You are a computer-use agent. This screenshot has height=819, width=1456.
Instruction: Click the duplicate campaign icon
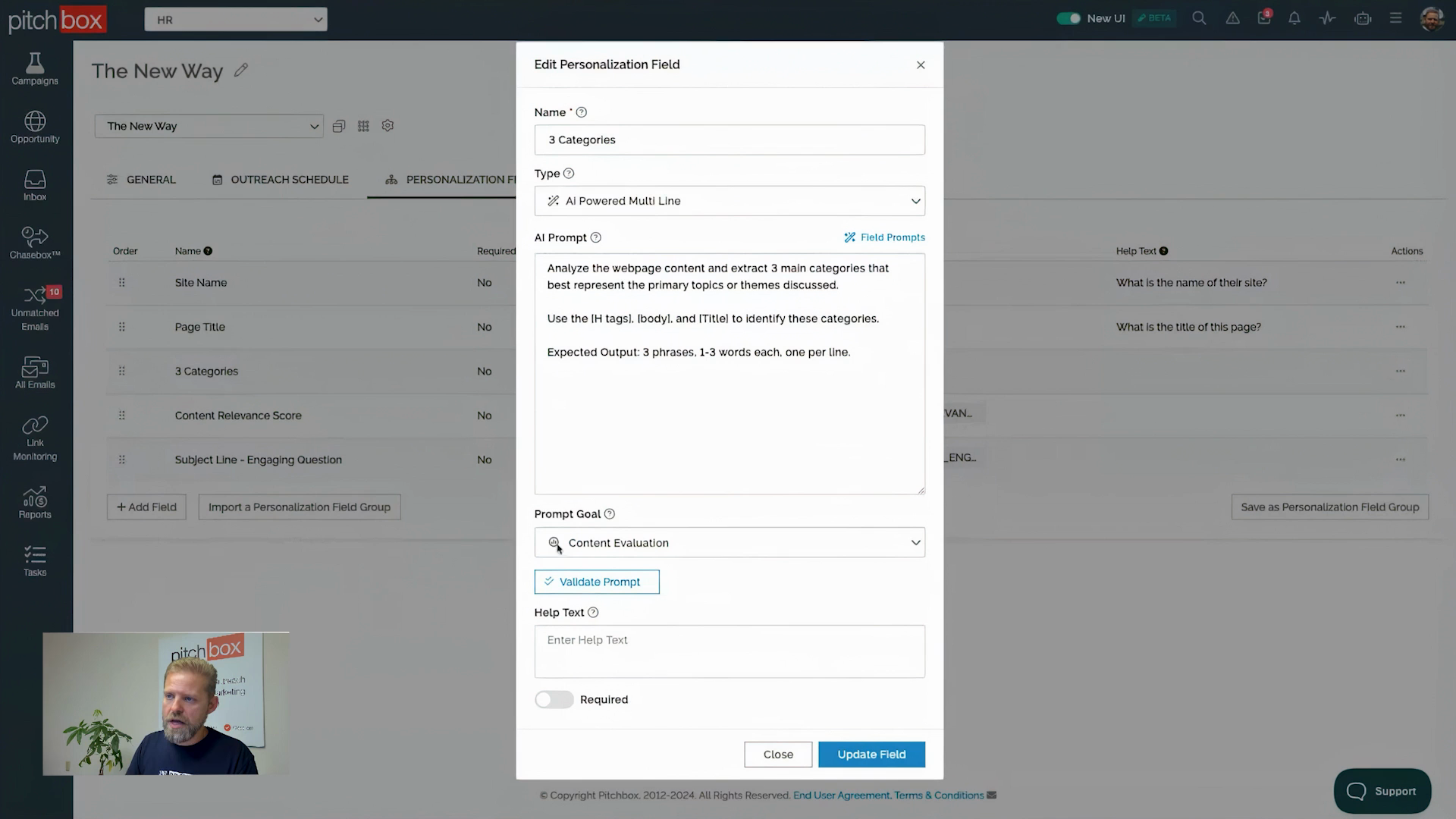[339, 126]
